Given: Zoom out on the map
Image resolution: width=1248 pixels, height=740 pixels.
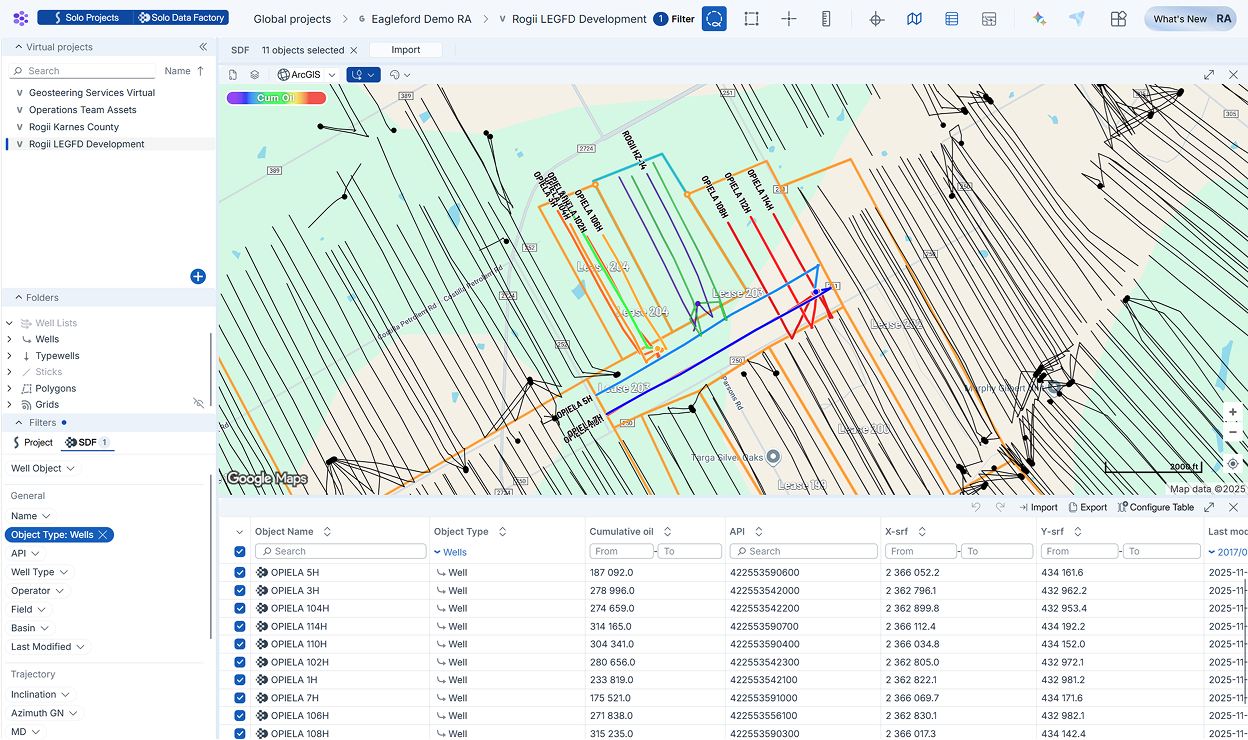Looking at the screenshot, I should [x=1233, y=433].
